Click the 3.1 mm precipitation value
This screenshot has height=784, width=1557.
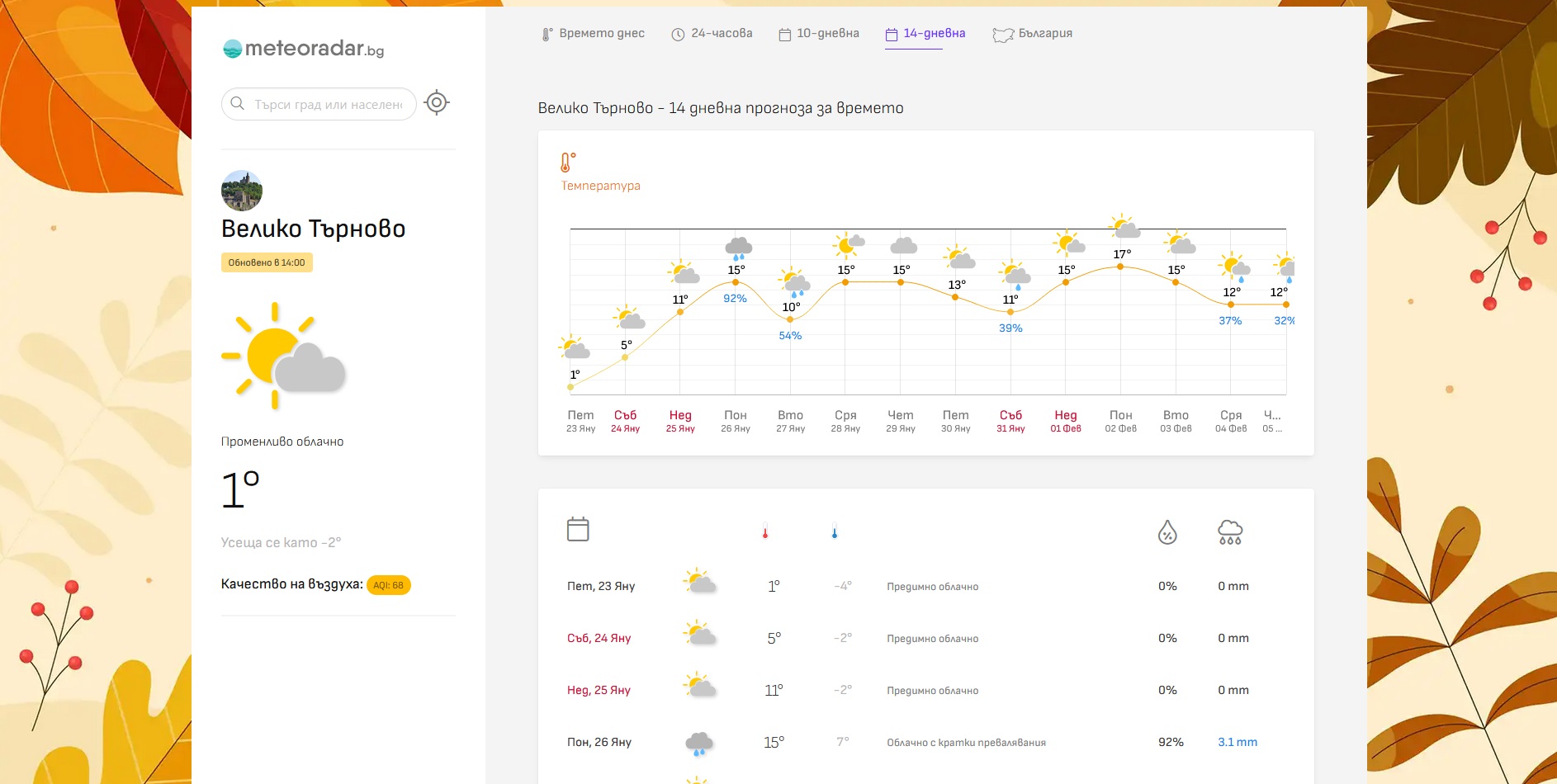(1237, 743)
